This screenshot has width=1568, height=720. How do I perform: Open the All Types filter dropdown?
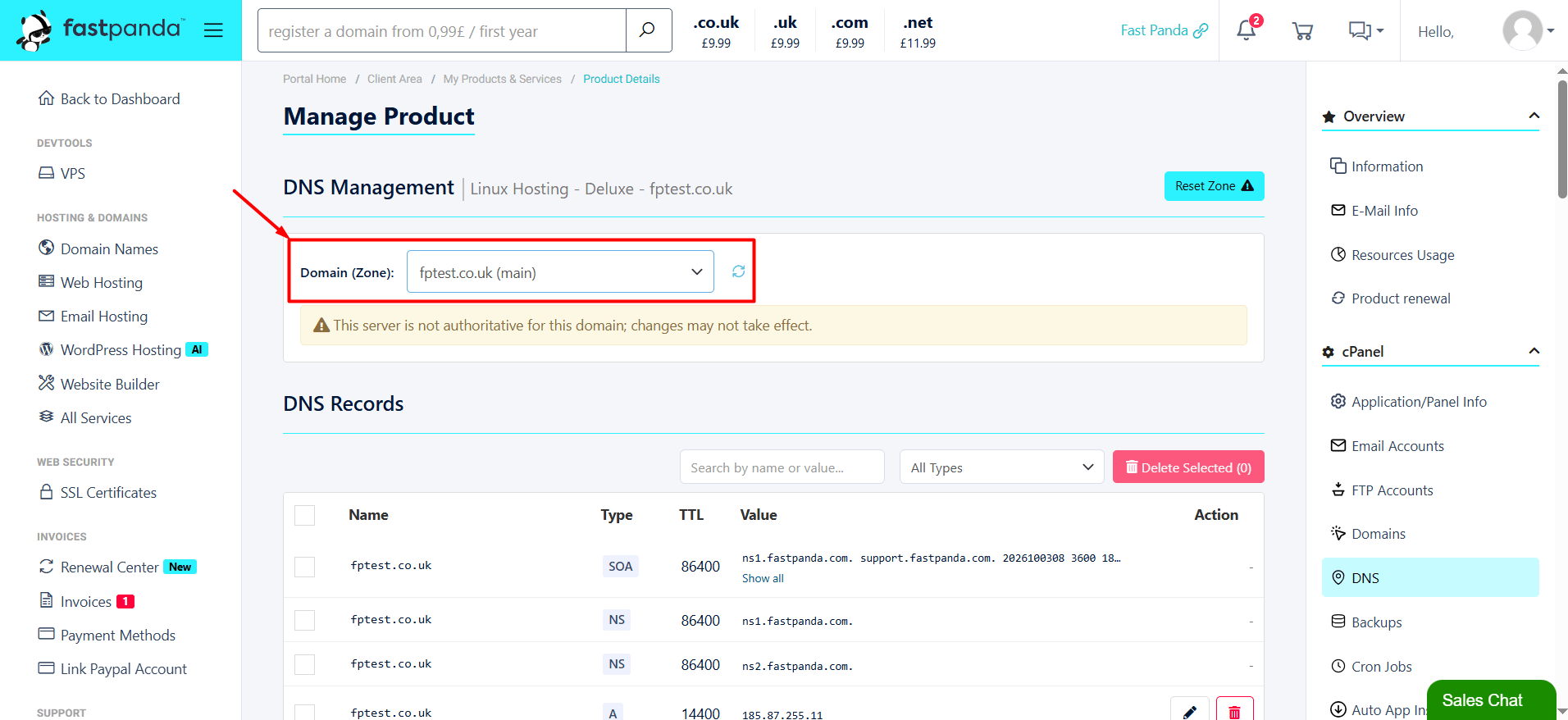(1001, 467)
